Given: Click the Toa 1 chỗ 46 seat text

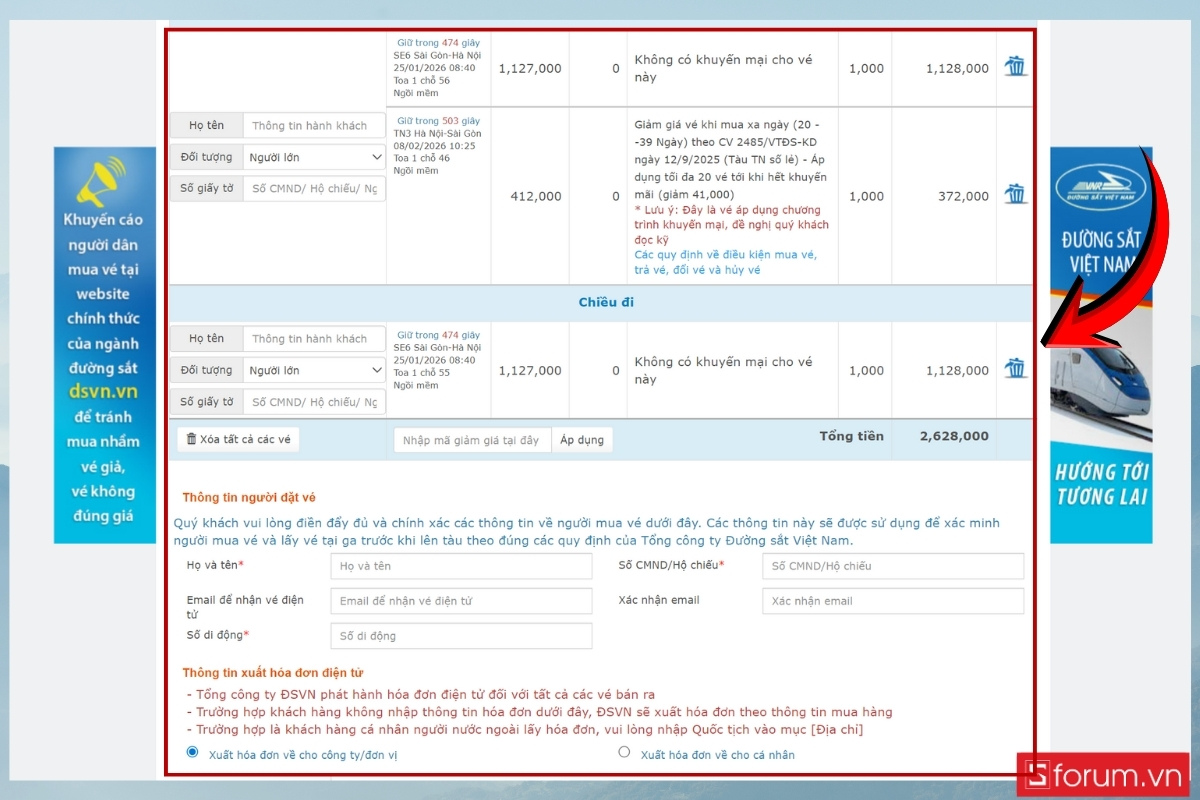Looking at the screenshot, I should point(422,158).
